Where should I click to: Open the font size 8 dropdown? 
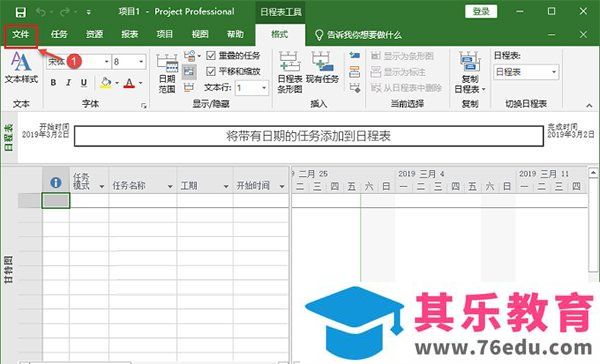tap(141, 62)
